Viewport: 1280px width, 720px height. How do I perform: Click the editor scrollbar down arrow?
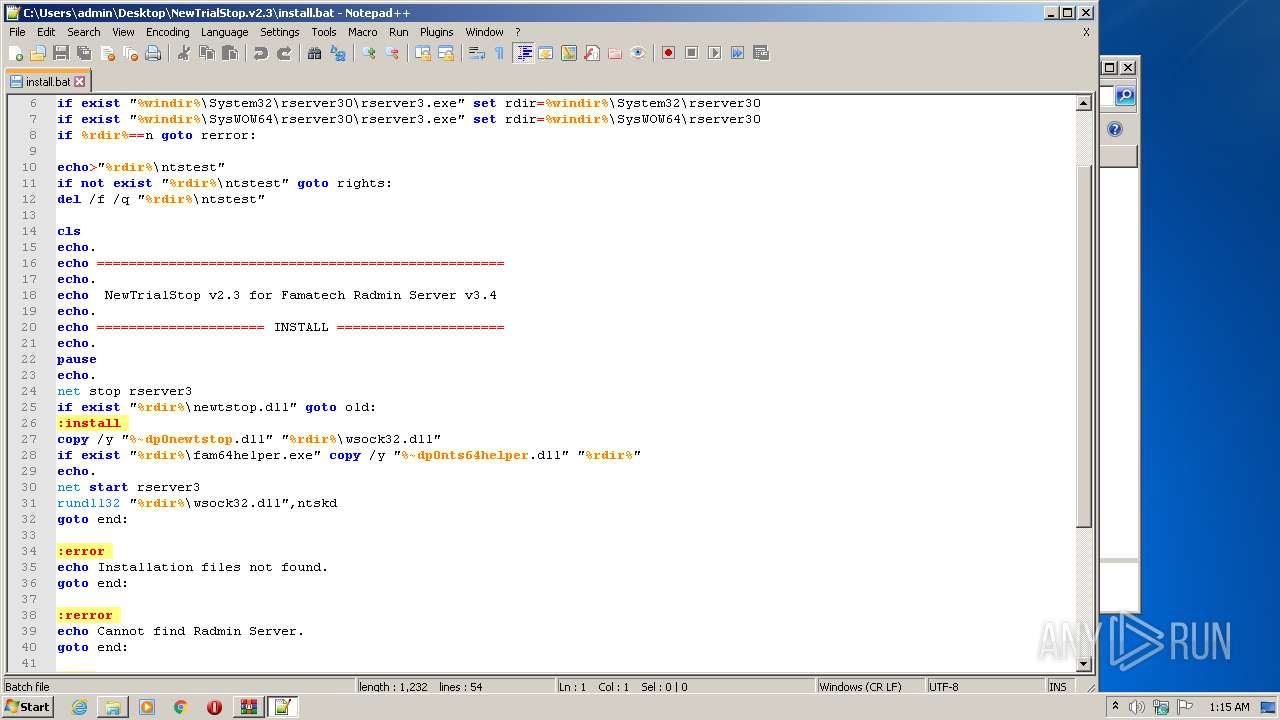click(x=1083, y=663)
